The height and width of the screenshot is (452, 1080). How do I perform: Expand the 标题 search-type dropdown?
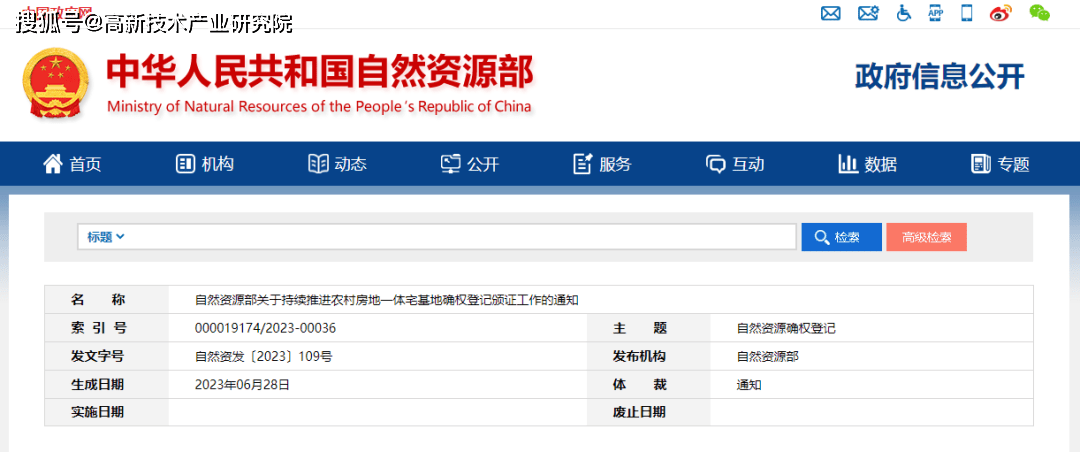click(x=105, y=237)
